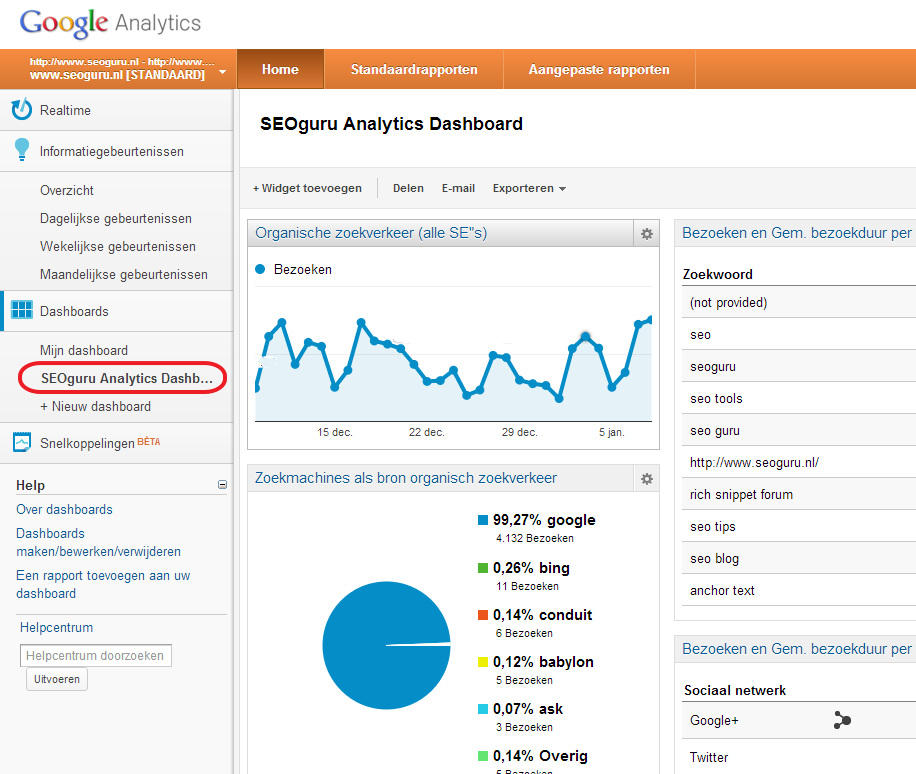Click the blue pie chart

pos(386,645)
